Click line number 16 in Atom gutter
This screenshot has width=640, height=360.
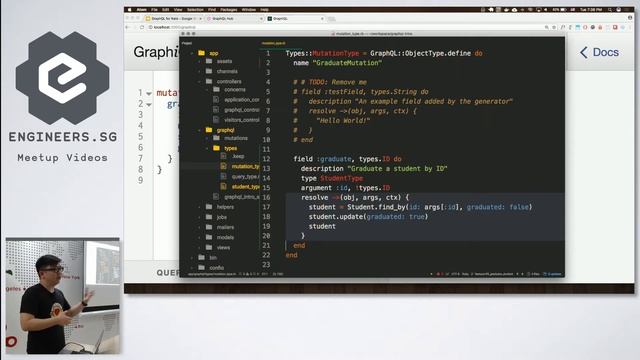pyautogui.click(x=266, y=198)
